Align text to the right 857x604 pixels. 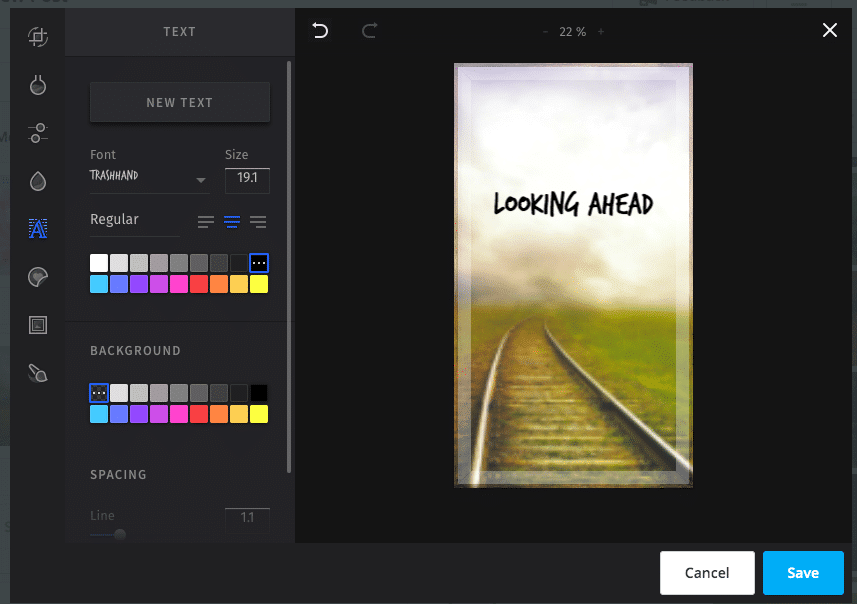pos(258,221)
